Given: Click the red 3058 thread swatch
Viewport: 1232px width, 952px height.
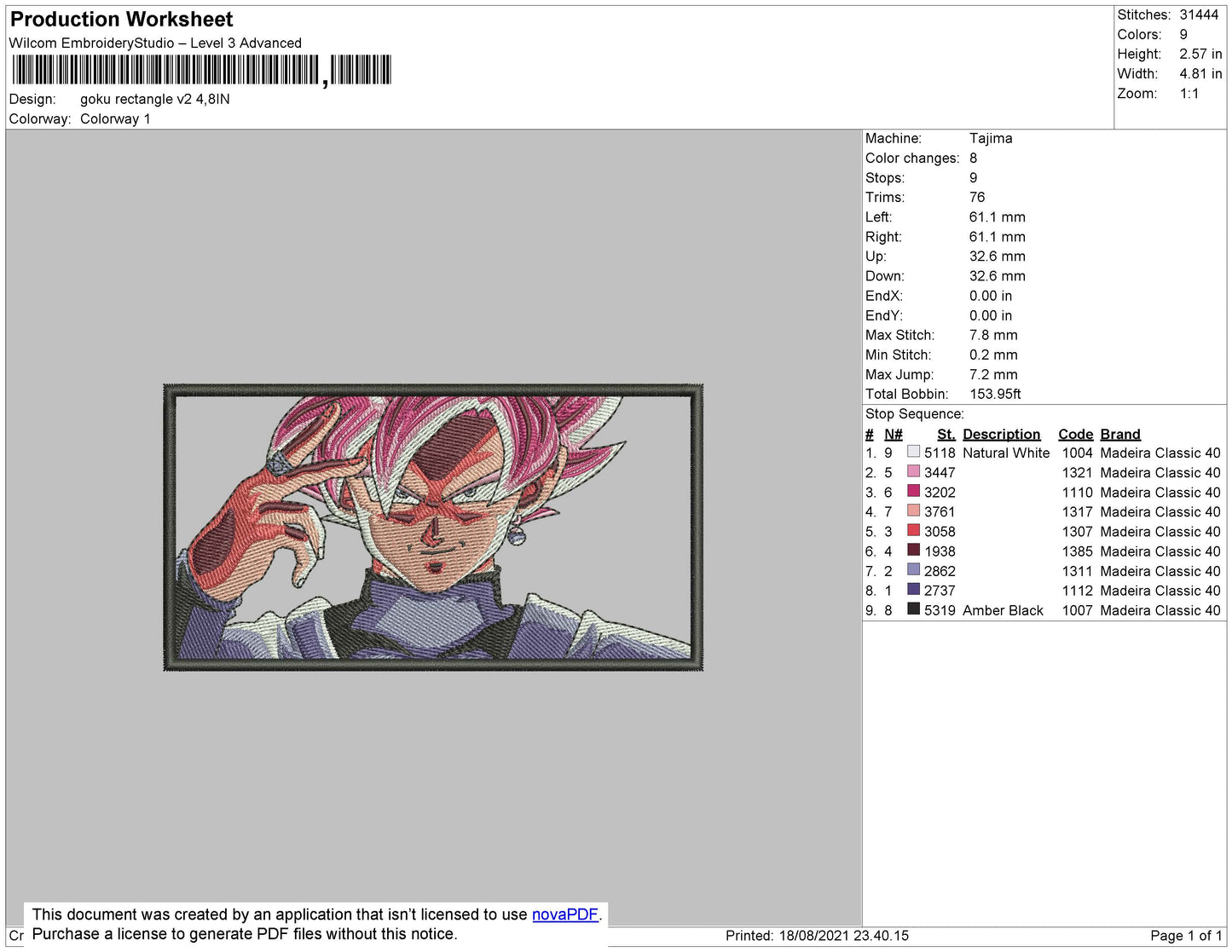Looking at the screenshot, I should coord(913,531).
